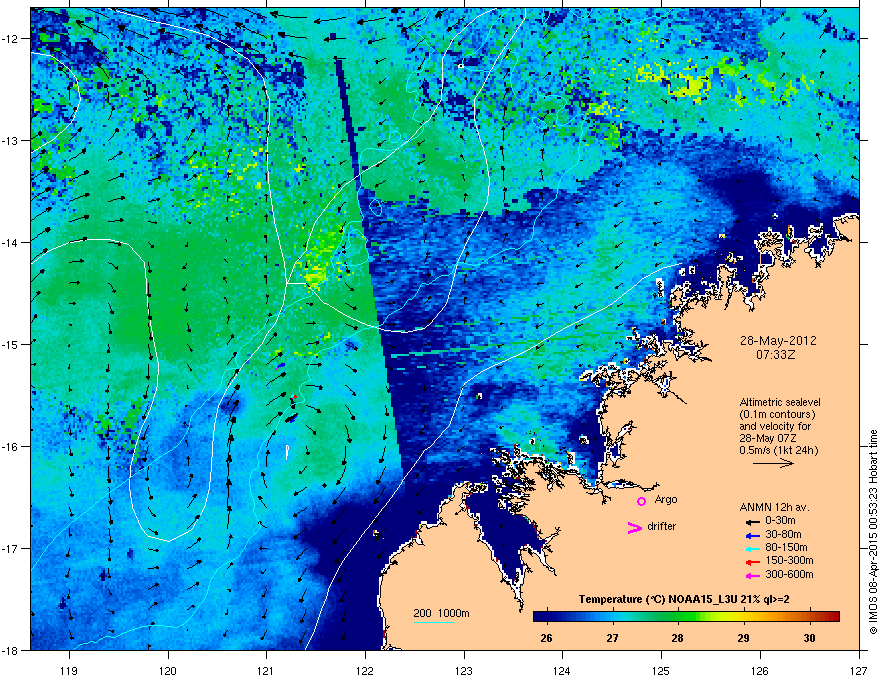Select the blue 30-80m arrow in legend
The height and width of the screenshot is (680, 880).
[753, 535]
